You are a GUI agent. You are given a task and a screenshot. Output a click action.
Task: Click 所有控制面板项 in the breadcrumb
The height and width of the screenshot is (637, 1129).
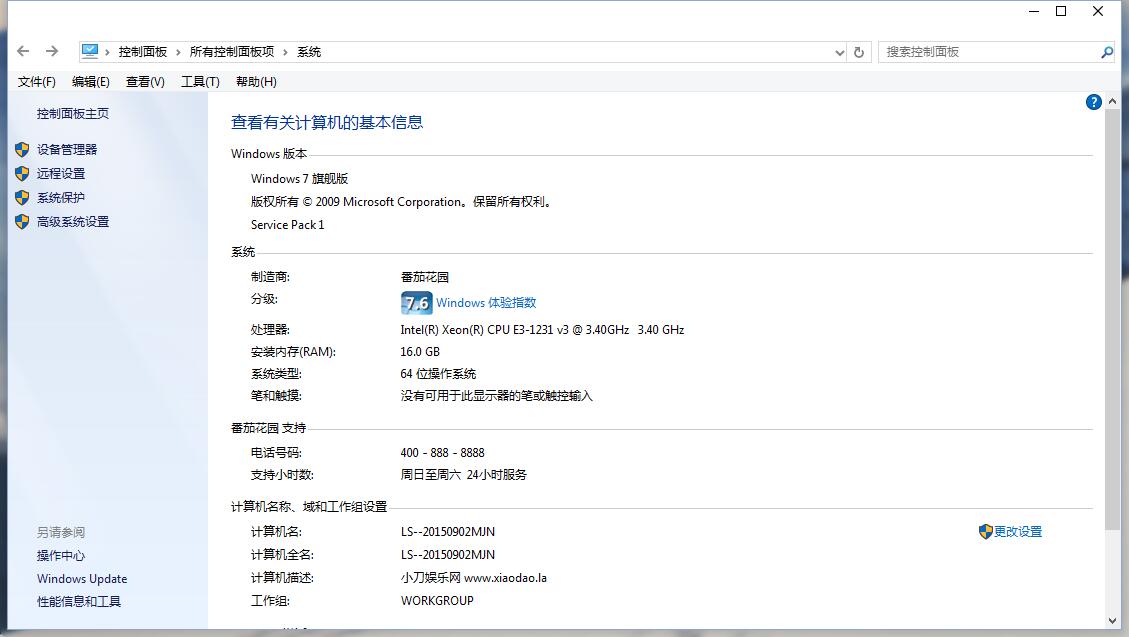232,52
